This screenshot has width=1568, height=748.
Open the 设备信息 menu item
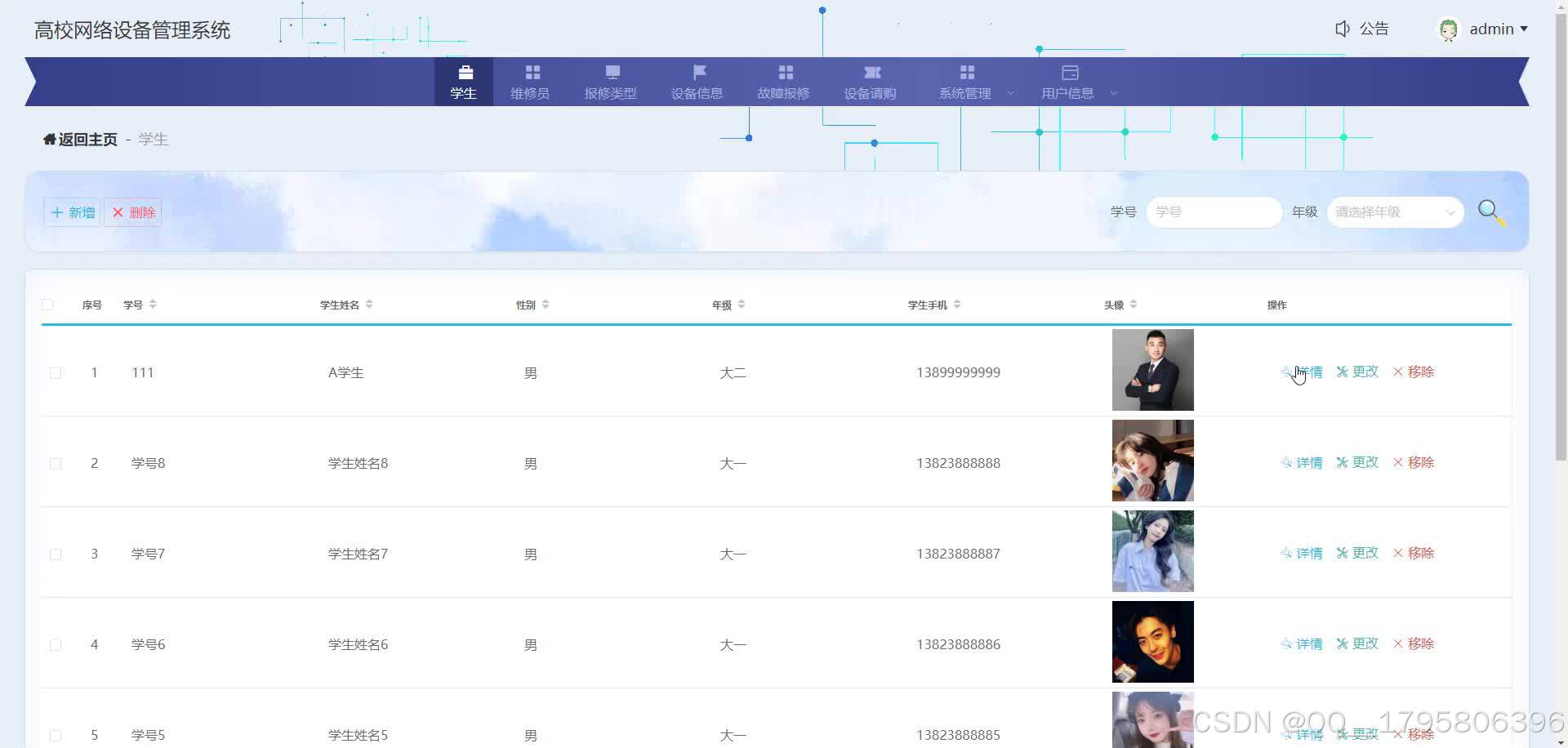[697, 82]
